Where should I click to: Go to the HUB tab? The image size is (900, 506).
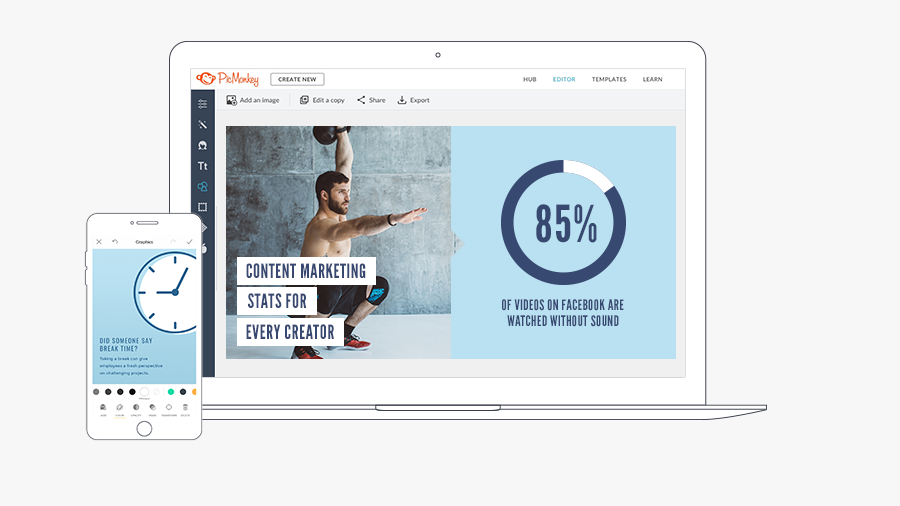[x=530, y=79]
